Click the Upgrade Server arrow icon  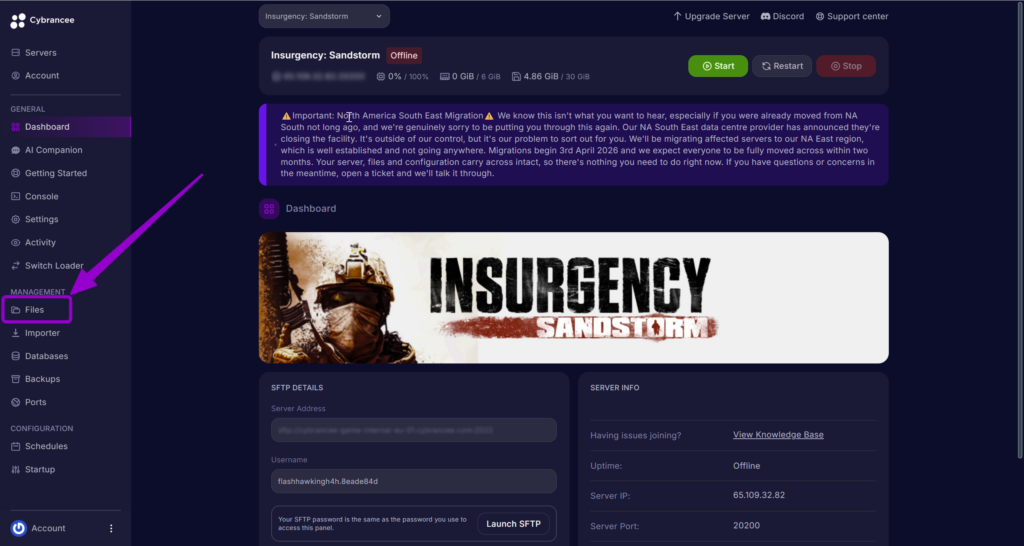677,16
